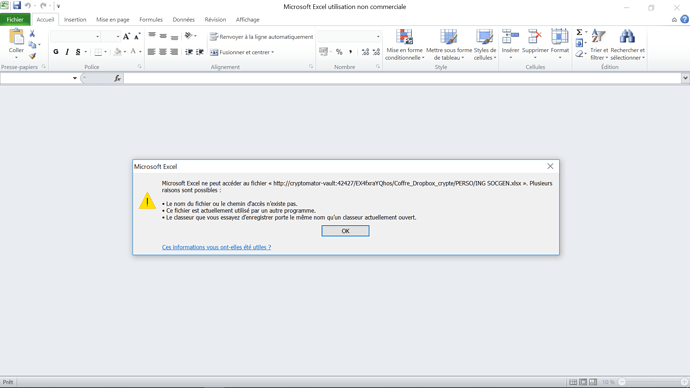
Task: Click the insert function fx icon
Action: 117,78
